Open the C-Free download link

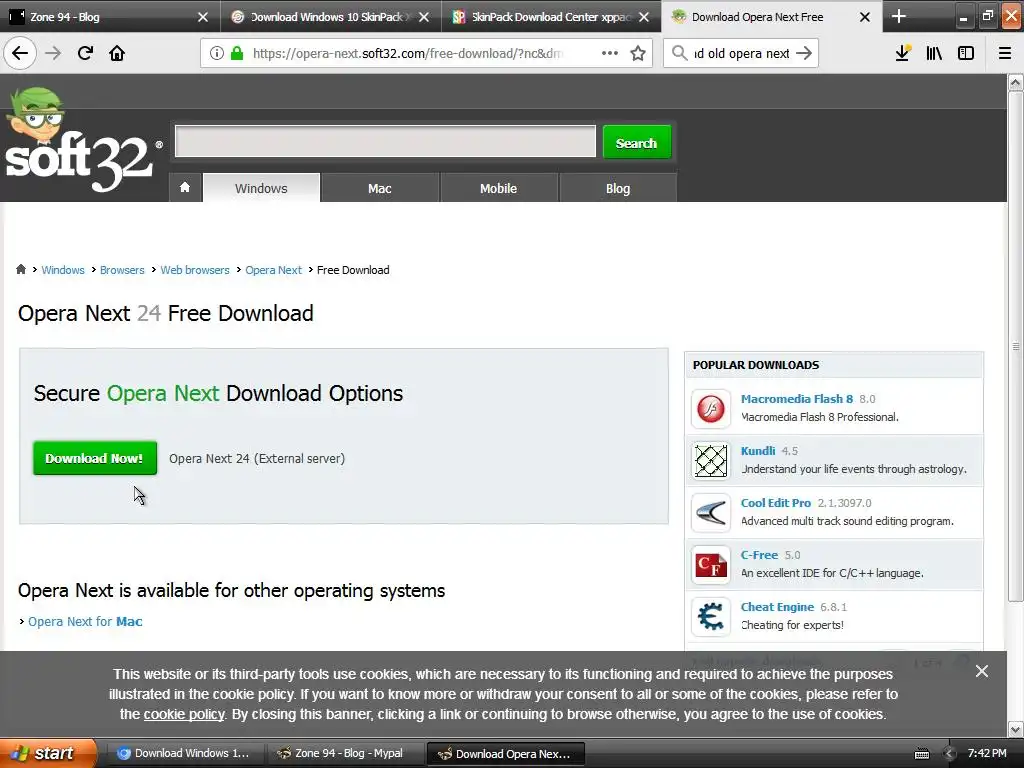point(760,555)
